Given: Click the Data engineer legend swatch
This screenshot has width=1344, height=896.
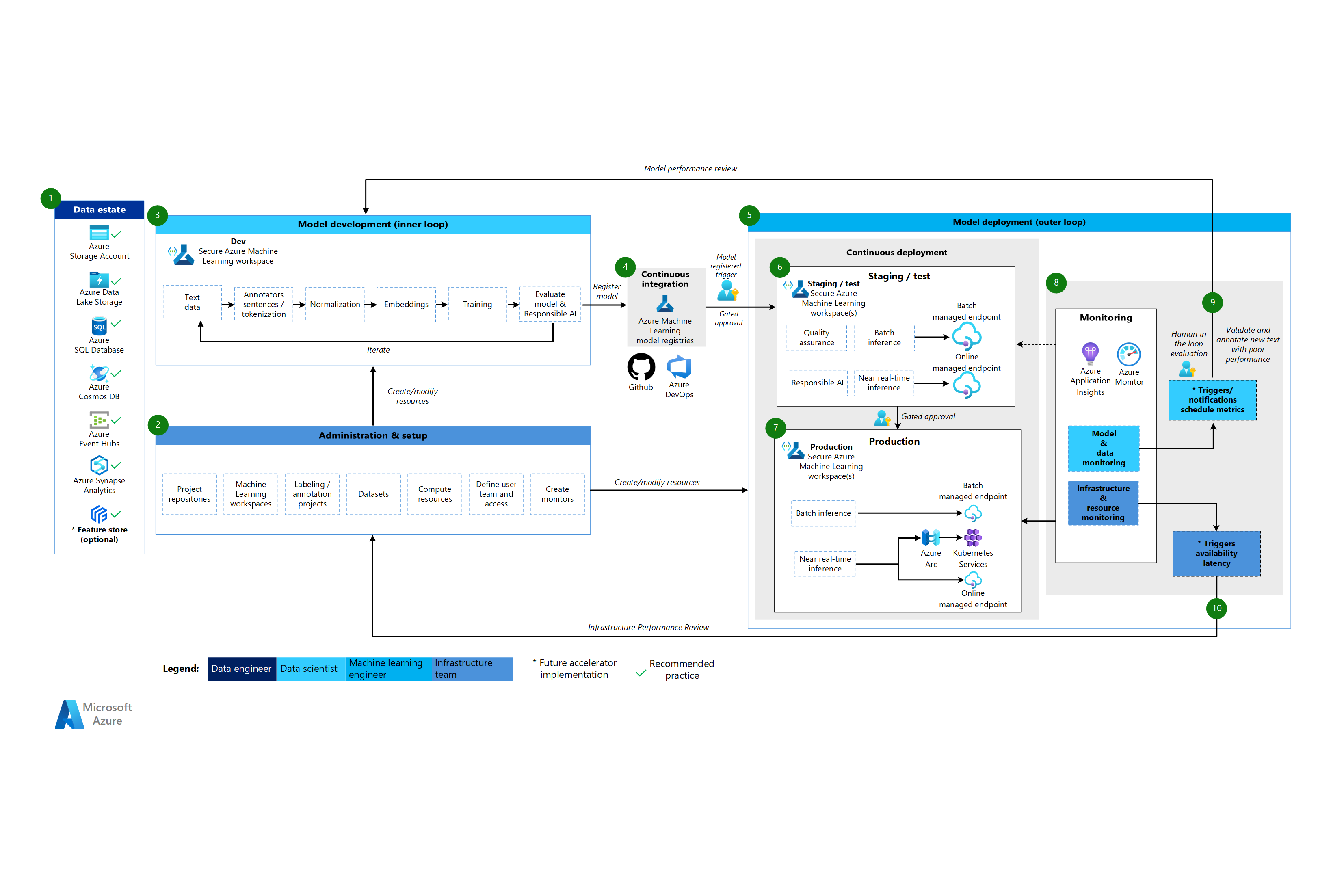Looking at the screenshot, I should 242,669.
